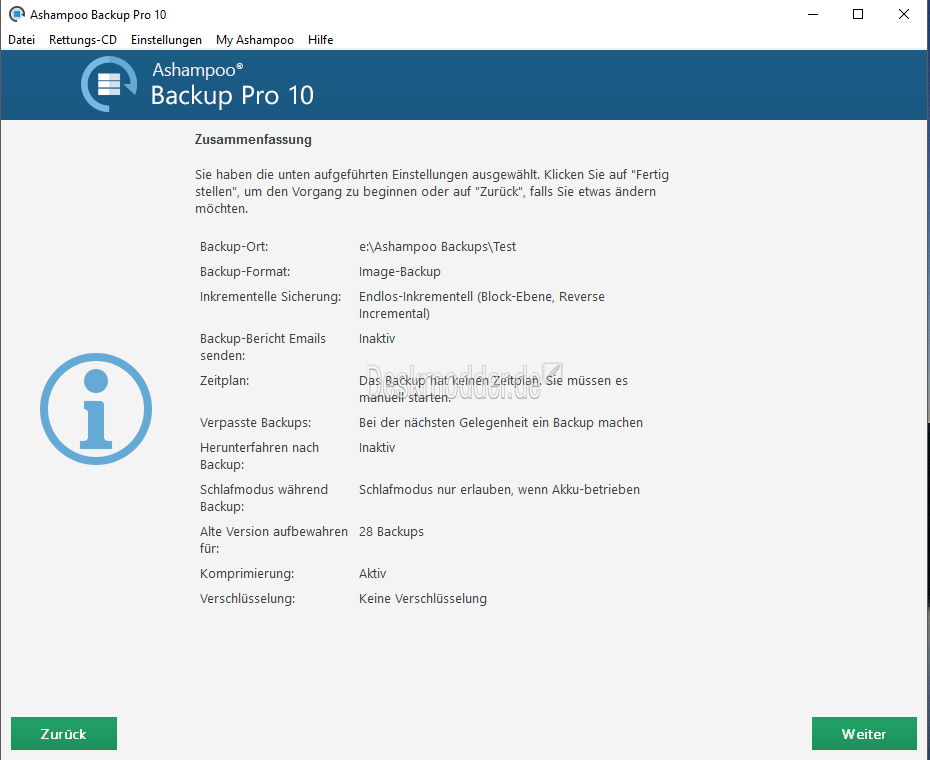Image resolution: width=930 pixels, height=760 pixels.
Task: Click the 'Sie haben die unten aufgeführten' instruction text
Action: click(x=432, y=191)
